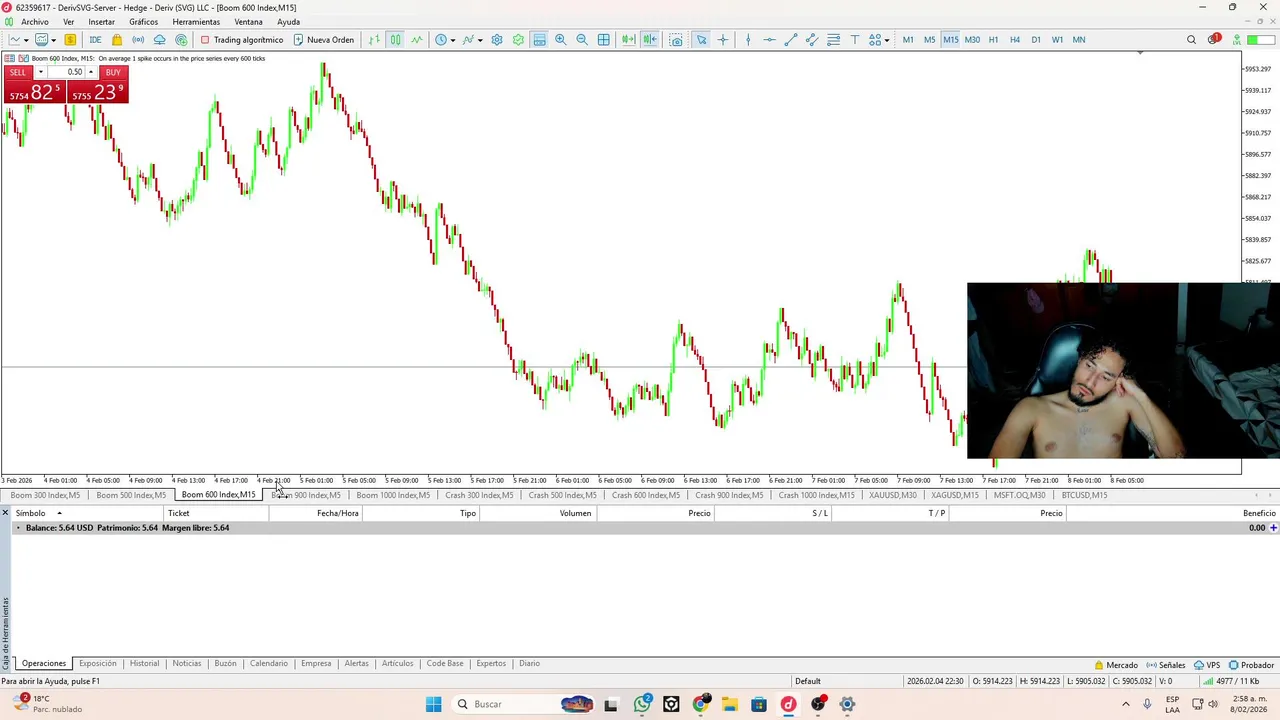Click the Mercado link in toolbox footer

click(x=1116, y=665)
